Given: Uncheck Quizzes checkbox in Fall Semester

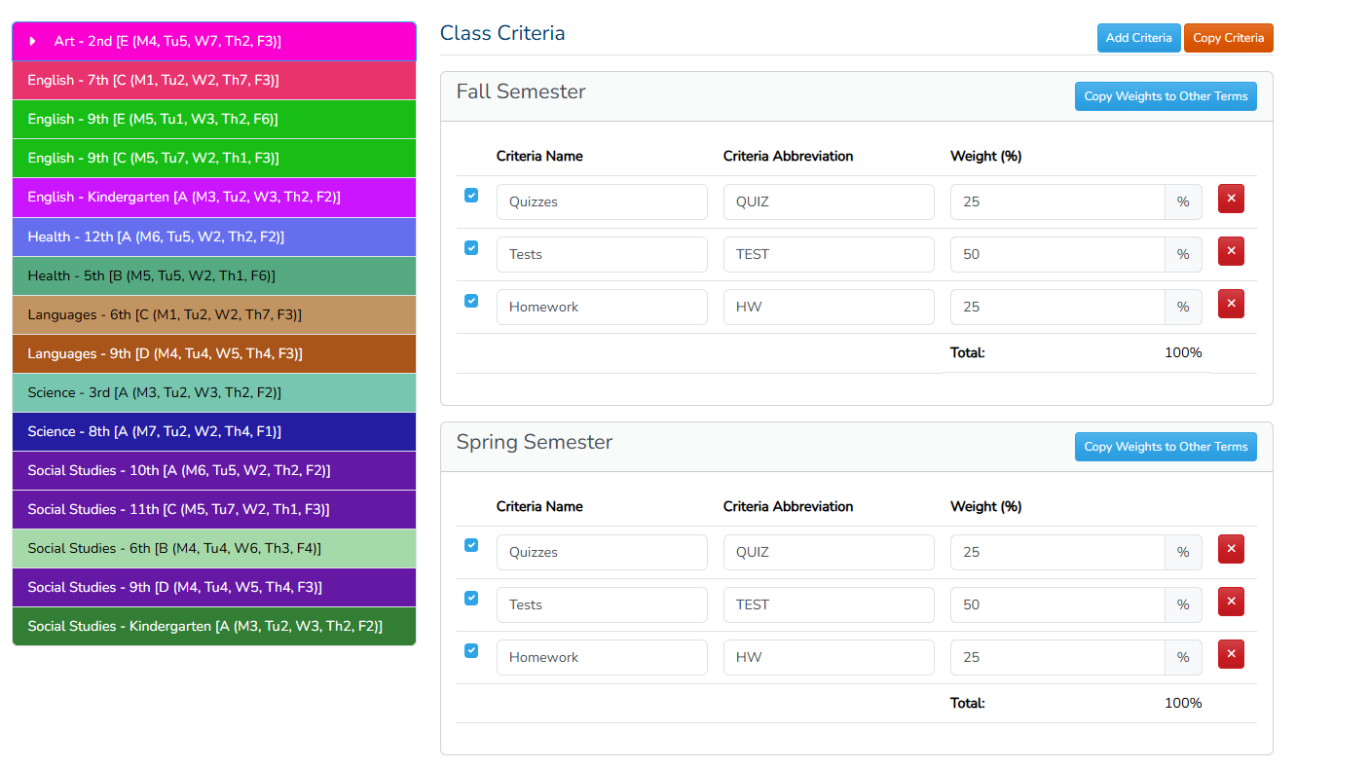Looking at the screenshot, I should (471, 196).
